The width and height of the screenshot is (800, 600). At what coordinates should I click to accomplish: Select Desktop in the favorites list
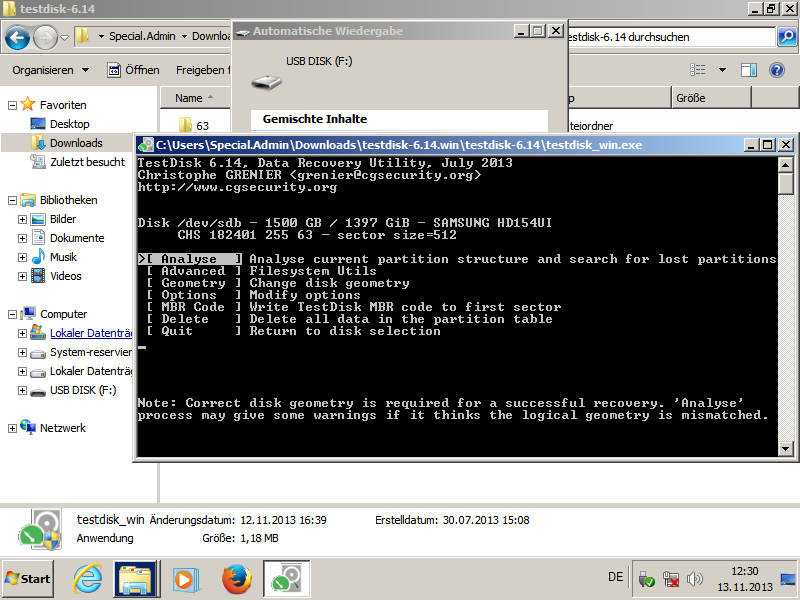point(69,124)
